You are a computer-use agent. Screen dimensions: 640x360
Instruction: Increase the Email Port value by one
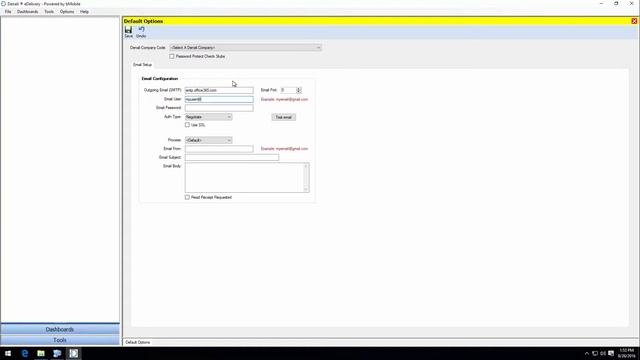coord(299,89)
